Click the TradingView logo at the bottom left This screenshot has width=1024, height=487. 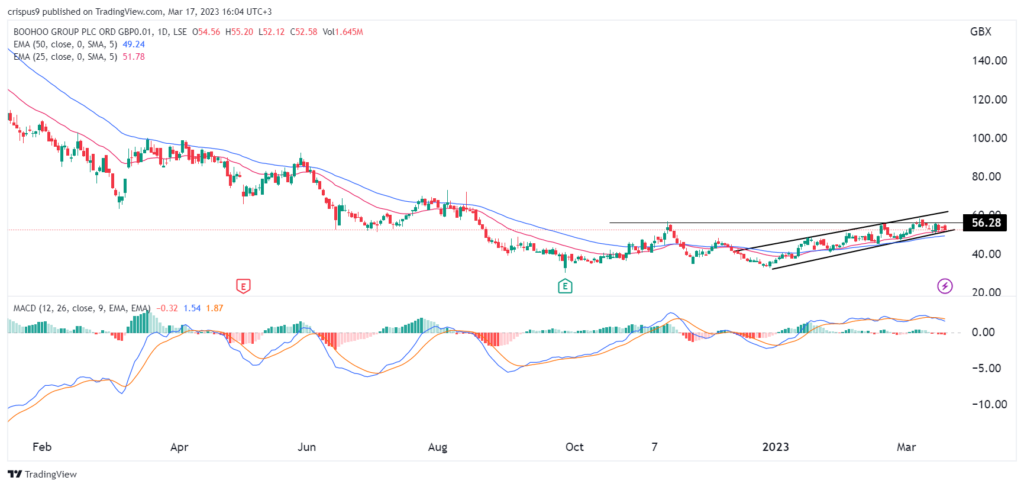(x=42, y=473)
